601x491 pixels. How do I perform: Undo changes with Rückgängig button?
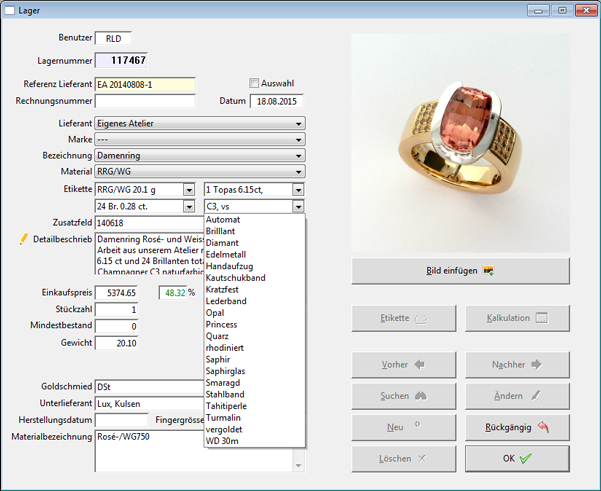[x=517, y=427]
